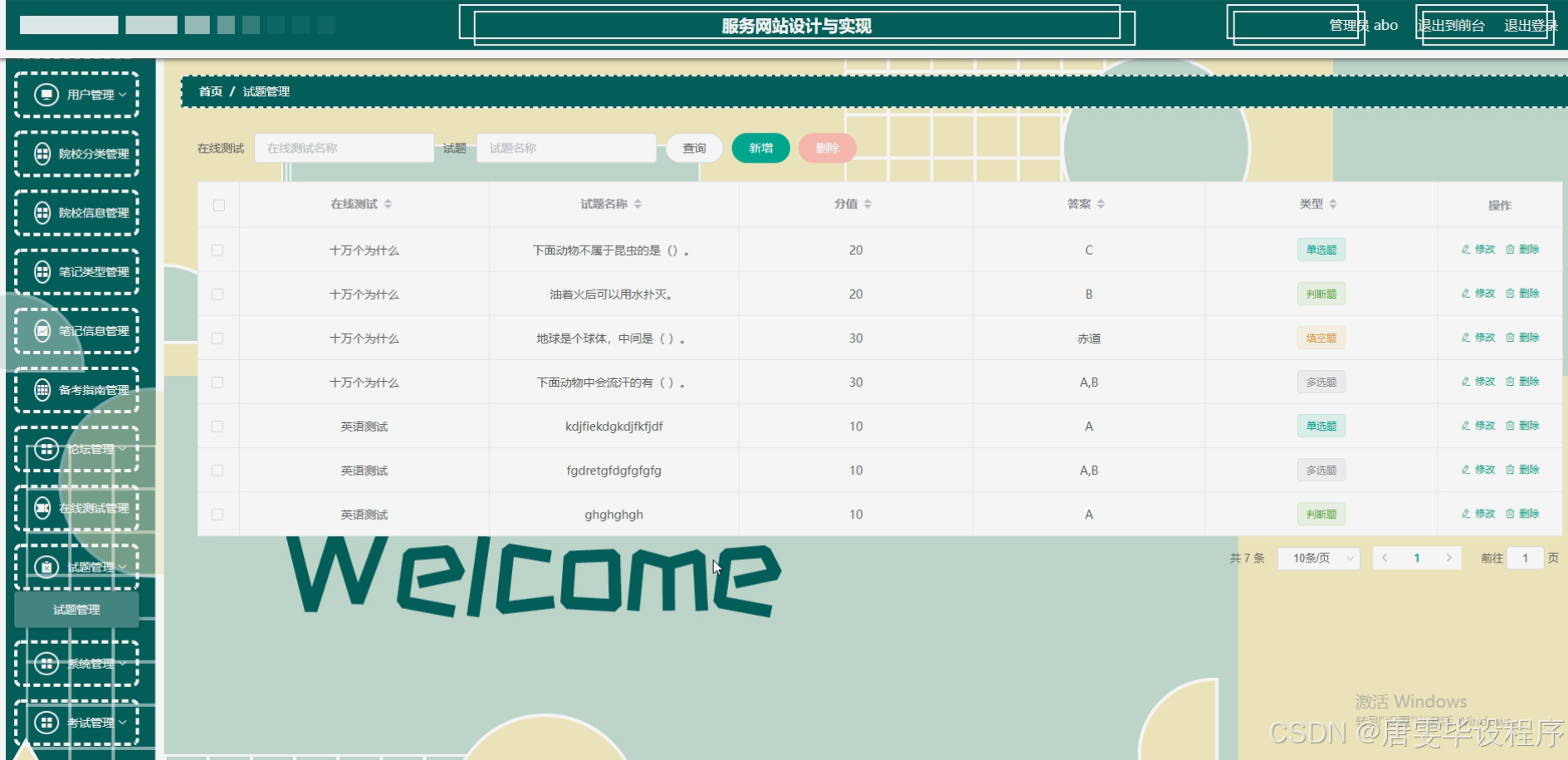
Task: Click the 论坛管理 sidebar icon
Action: tap(46, 449)
